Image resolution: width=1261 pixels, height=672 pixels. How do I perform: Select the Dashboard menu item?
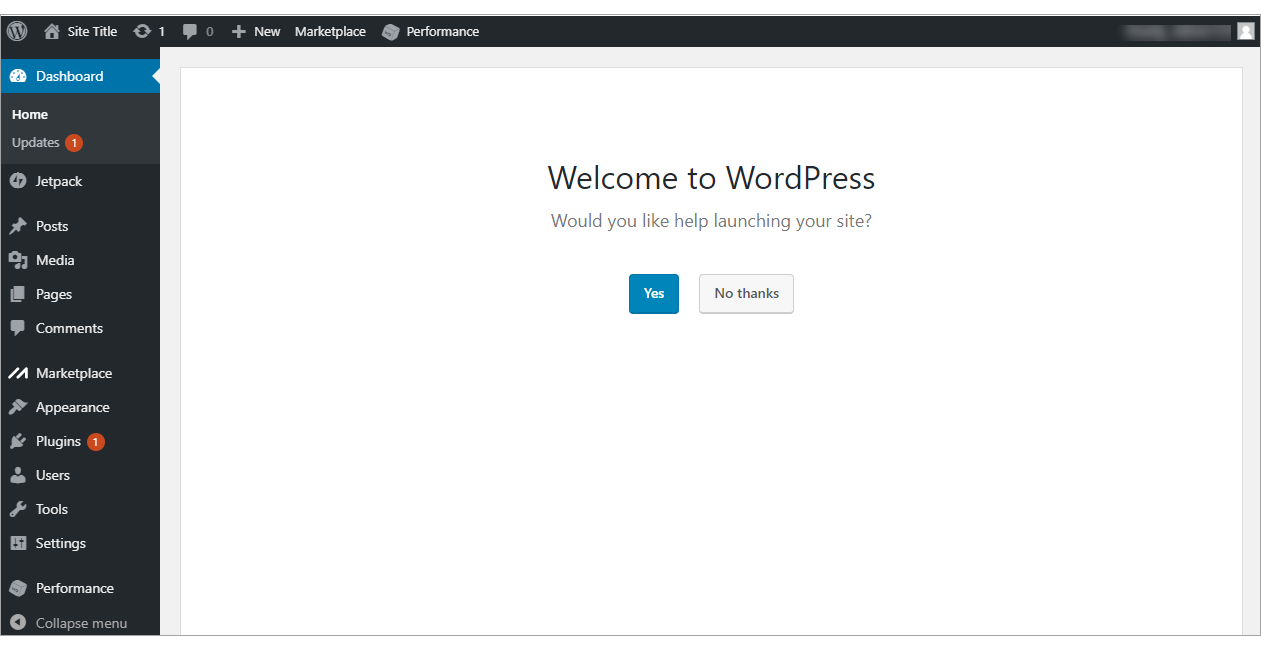[80, 76]
